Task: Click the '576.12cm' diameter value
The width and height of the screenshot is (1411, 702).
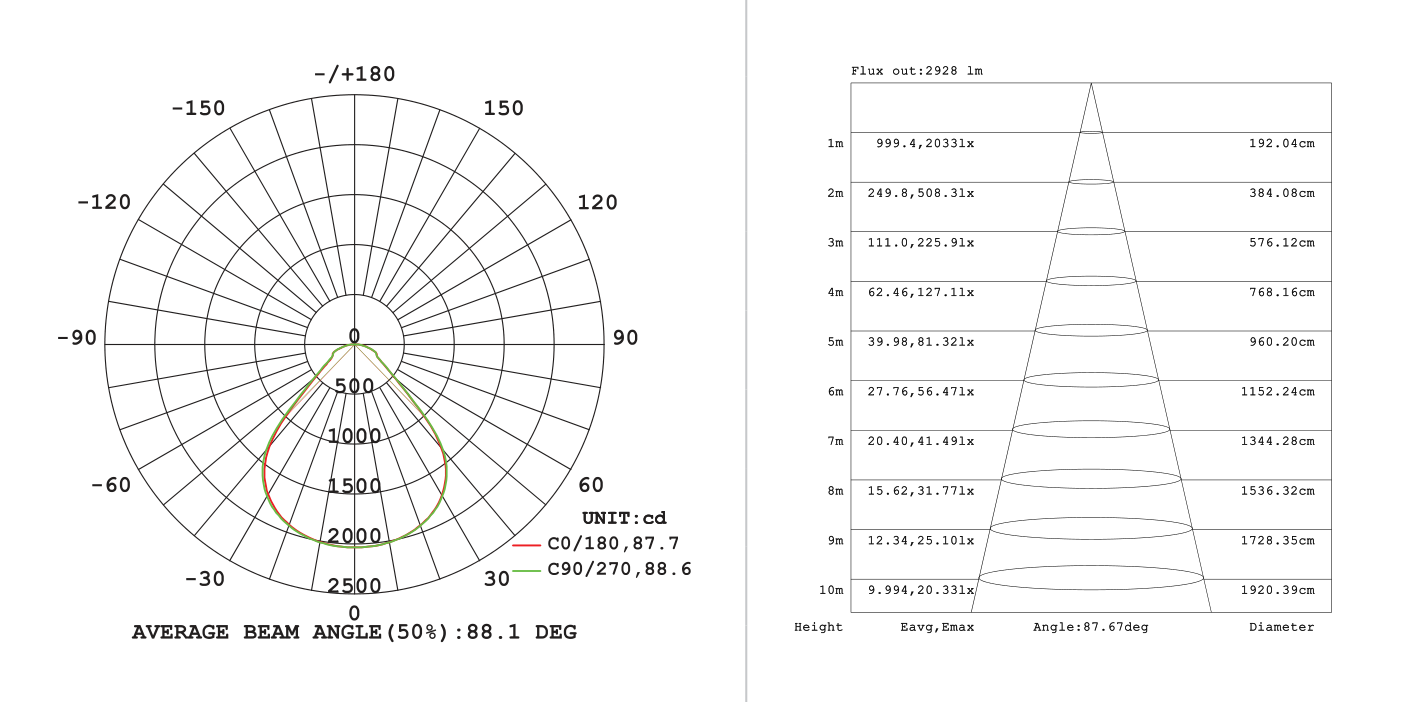Action: click(1282, 243)
